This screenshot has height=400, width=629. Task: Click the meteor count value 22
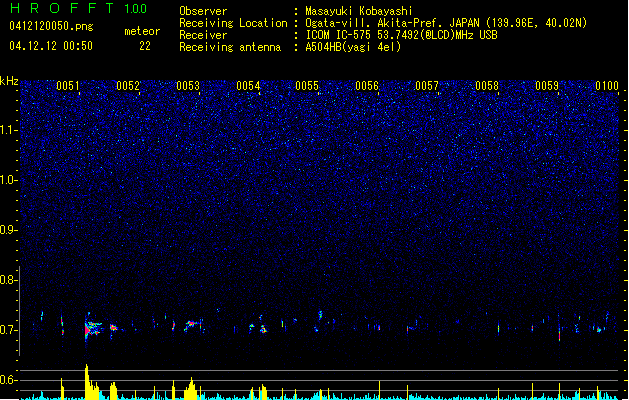pos(145,46)
